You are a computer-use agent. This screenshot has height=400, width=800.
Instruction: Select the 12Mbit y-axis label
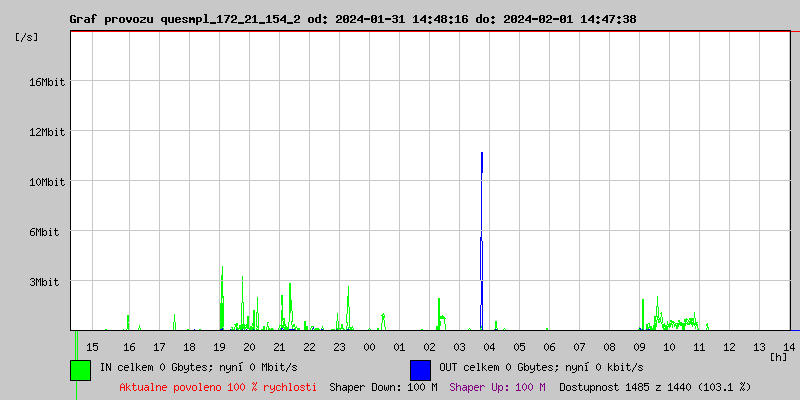tap(47, 132)
